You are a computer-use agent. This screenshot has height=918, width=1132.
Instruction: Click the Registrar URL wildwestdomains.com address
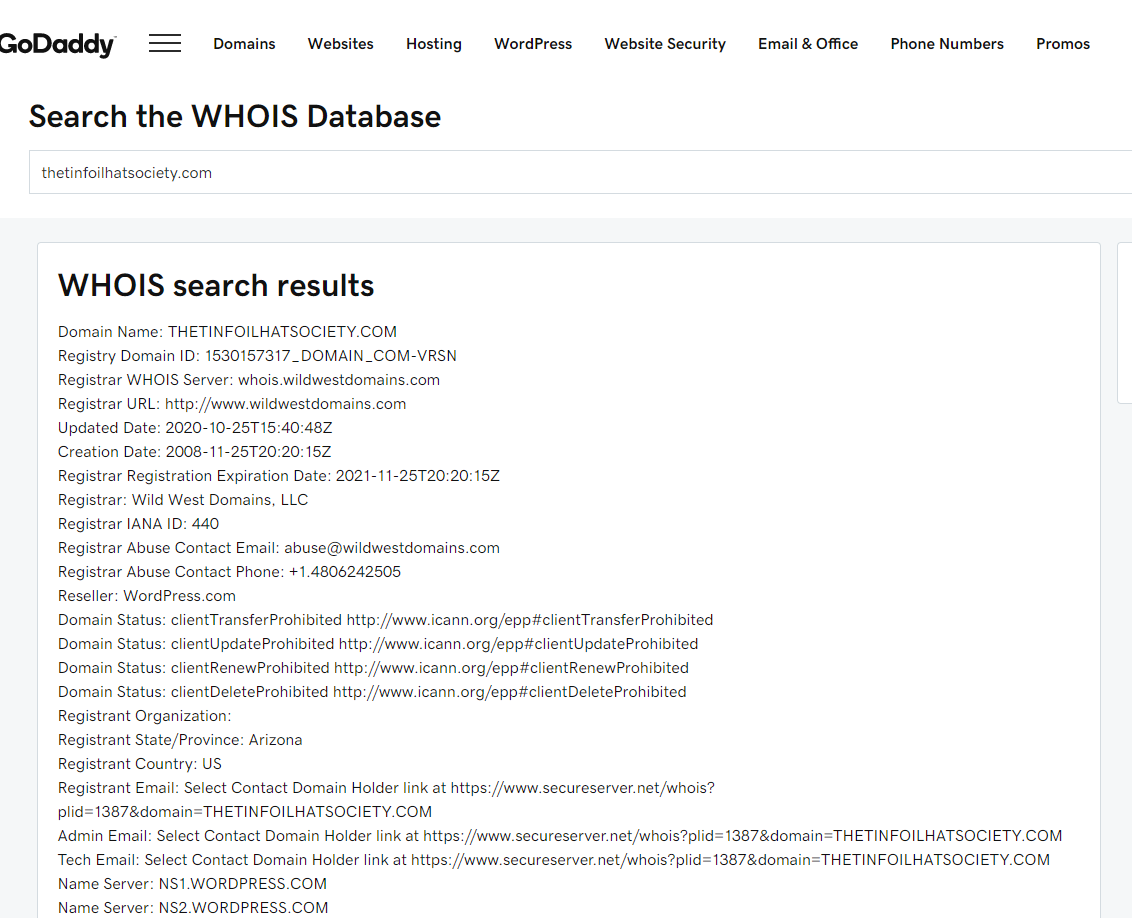click(285, 404)
